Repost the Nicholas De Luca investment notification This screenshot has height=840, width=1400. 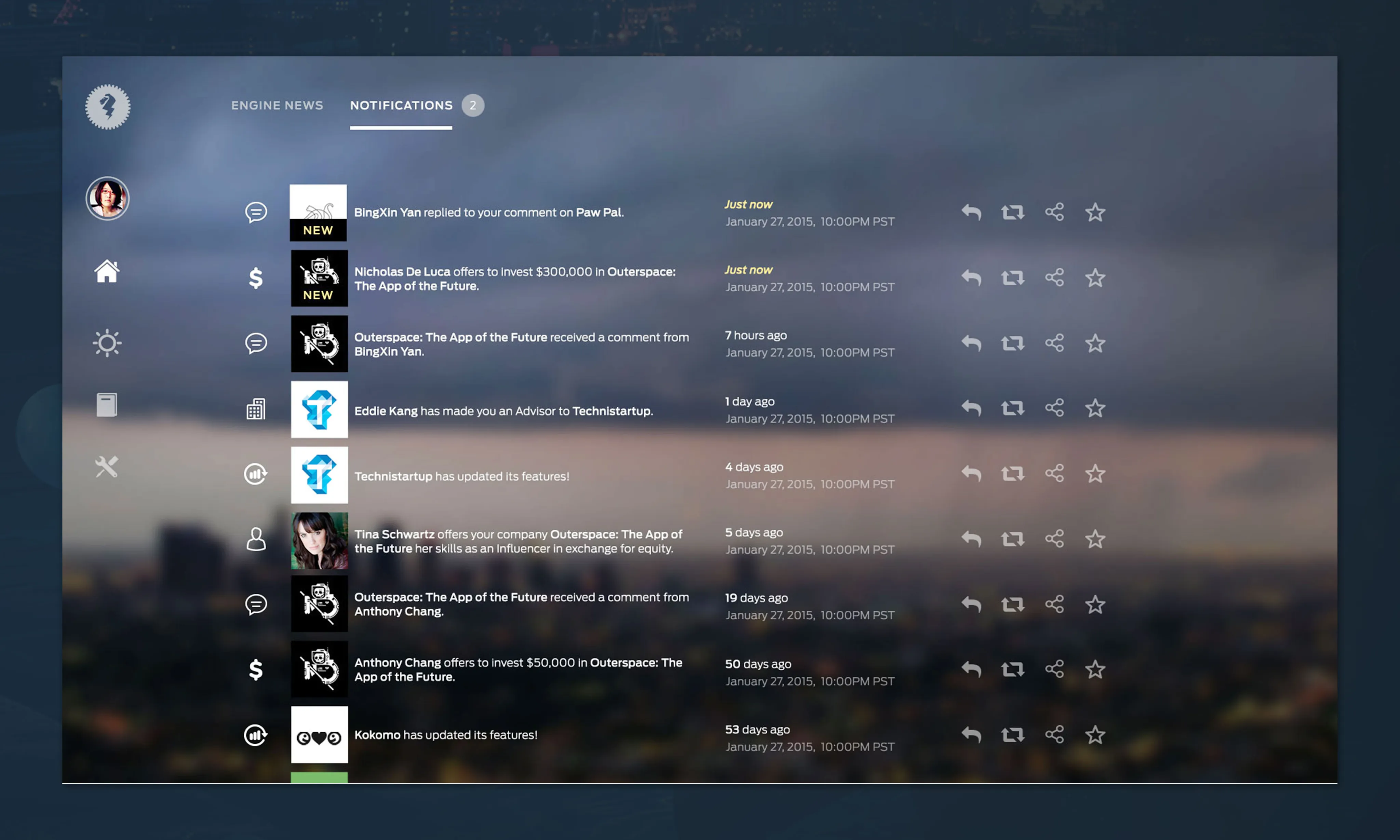1012,278
